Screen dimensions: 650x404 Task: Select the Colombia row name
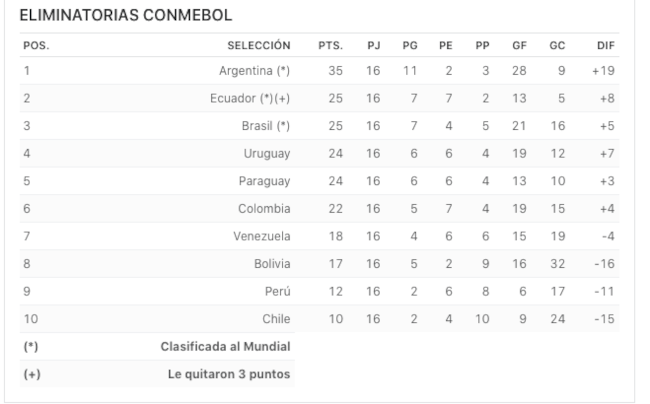point(264,208)
